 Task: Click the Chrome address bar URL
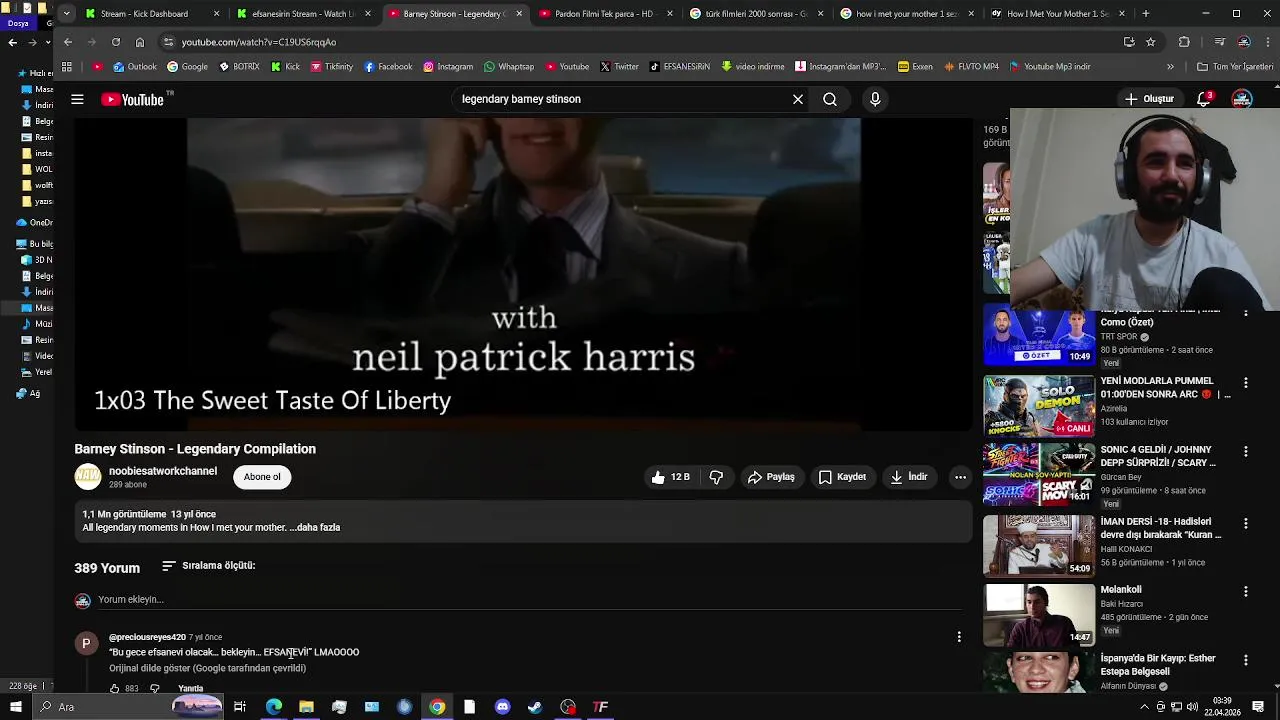tap(258, 42)
